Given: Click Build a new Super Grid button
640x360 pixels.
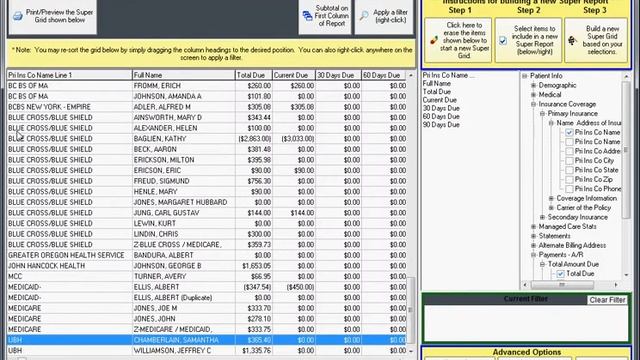Looking at the screenshot, I should coord(596,40).
